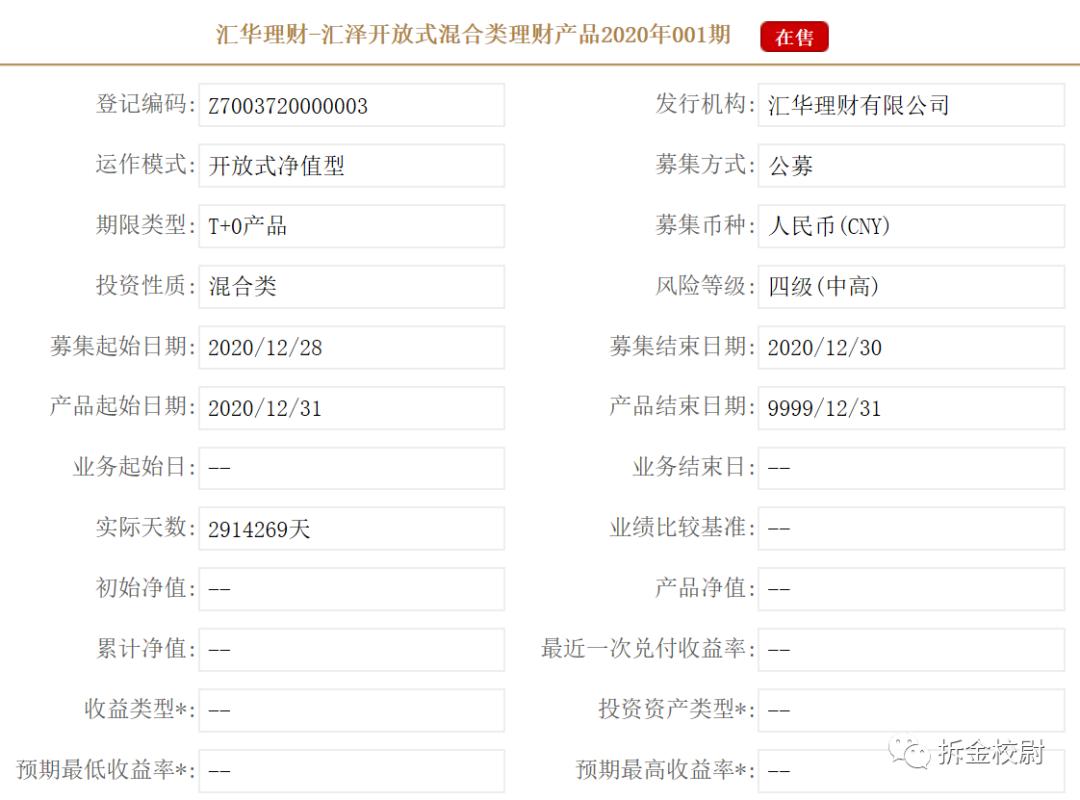Select the empty 初始净值 field

350,589
